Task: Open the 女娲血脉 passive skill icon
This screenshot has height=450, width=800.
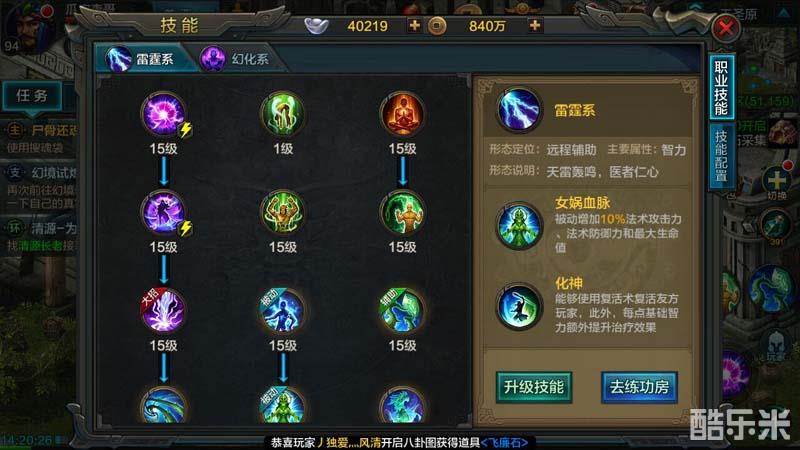Action: (x=519, y=226)
